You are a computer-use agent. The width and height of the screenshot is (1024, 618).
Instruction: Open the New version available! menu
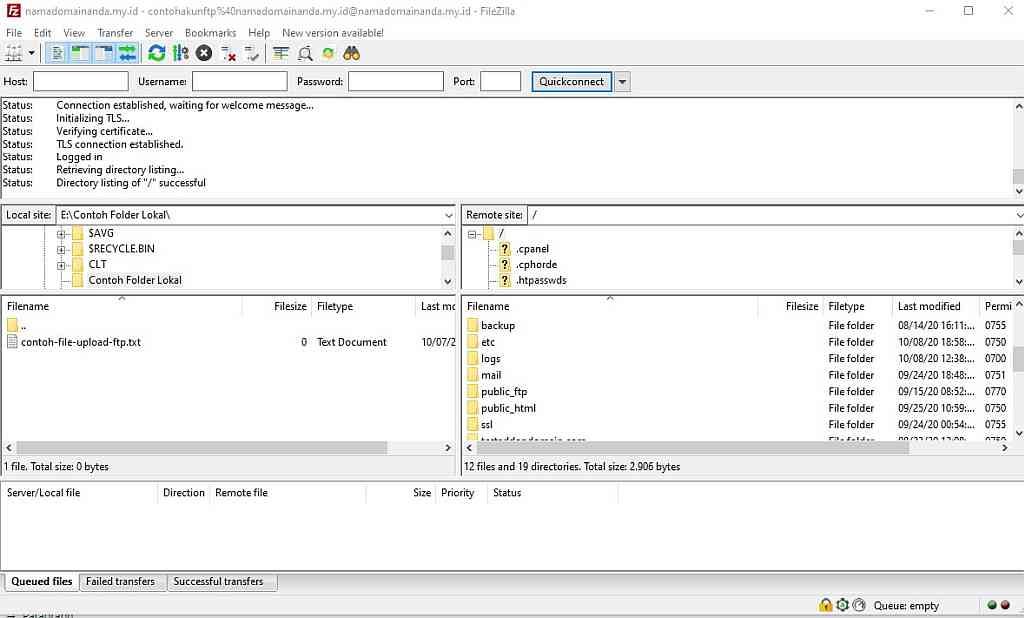tap(332, 33)
